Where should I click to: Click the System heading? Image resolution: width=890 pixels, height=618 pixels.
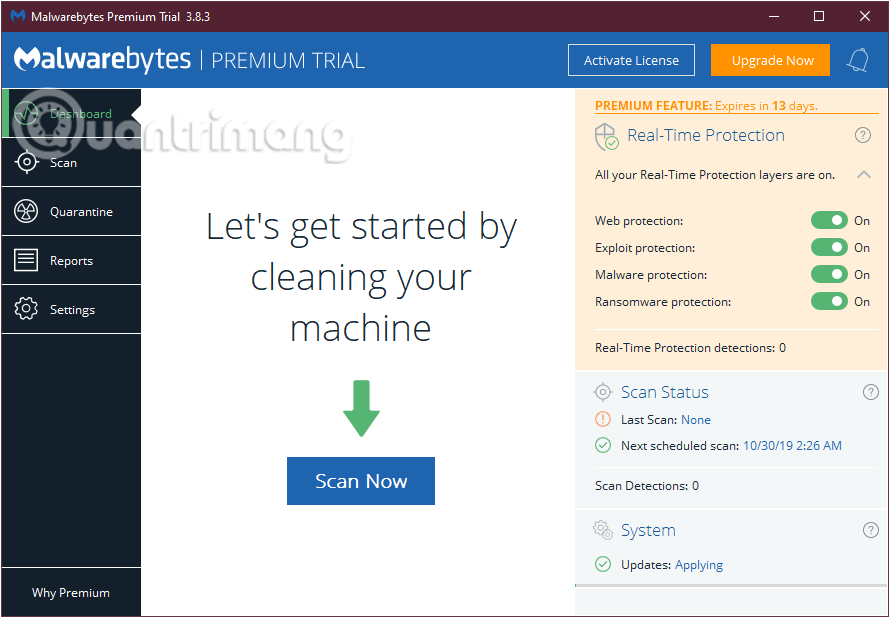648,530
